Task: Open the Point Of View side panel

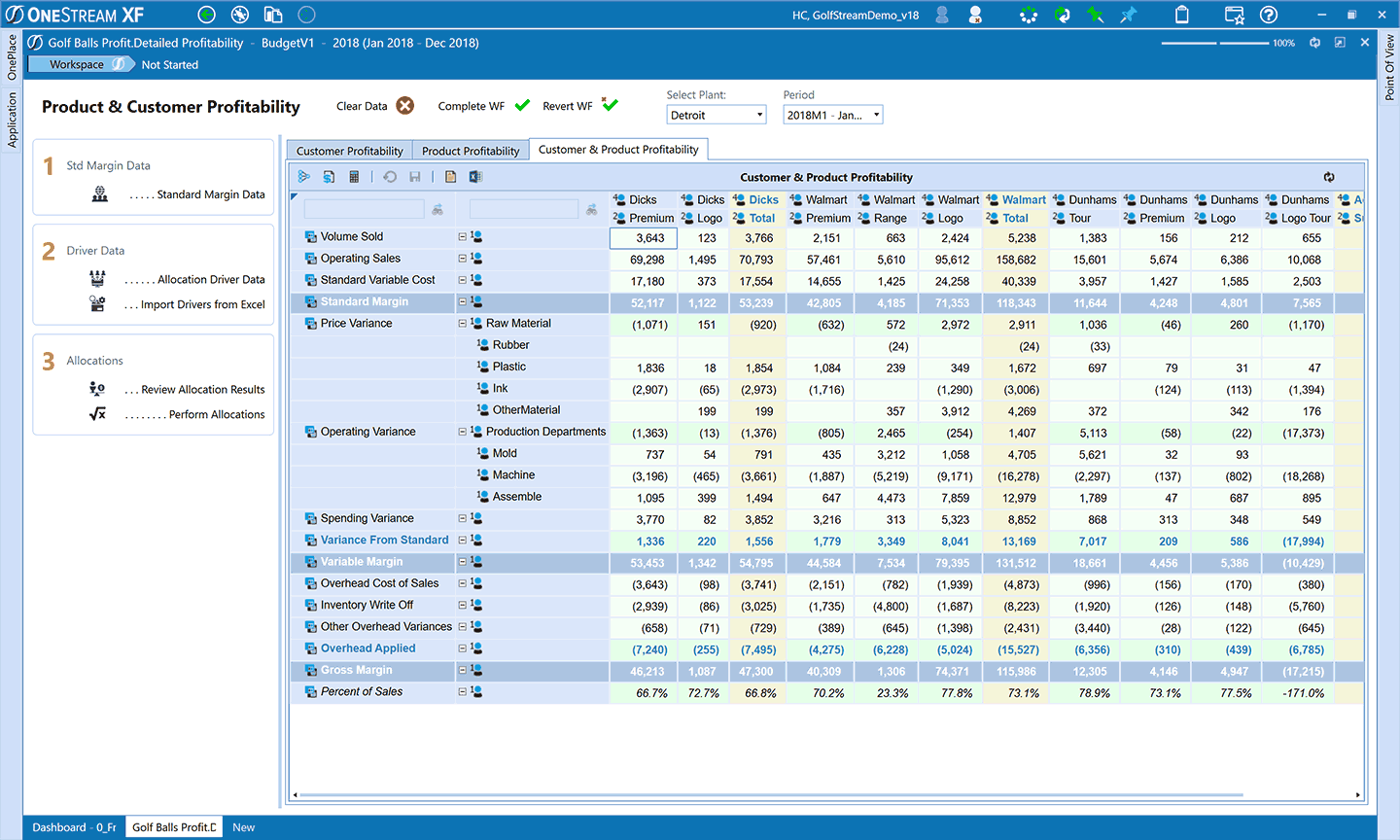Action: coord(1389,68)
